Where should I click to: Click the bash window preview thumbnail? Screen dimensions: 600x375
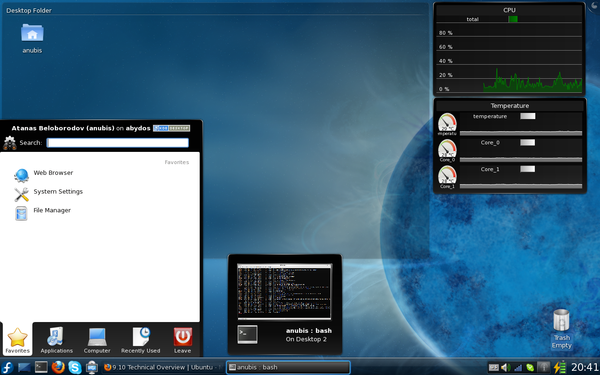pos(285,291)
